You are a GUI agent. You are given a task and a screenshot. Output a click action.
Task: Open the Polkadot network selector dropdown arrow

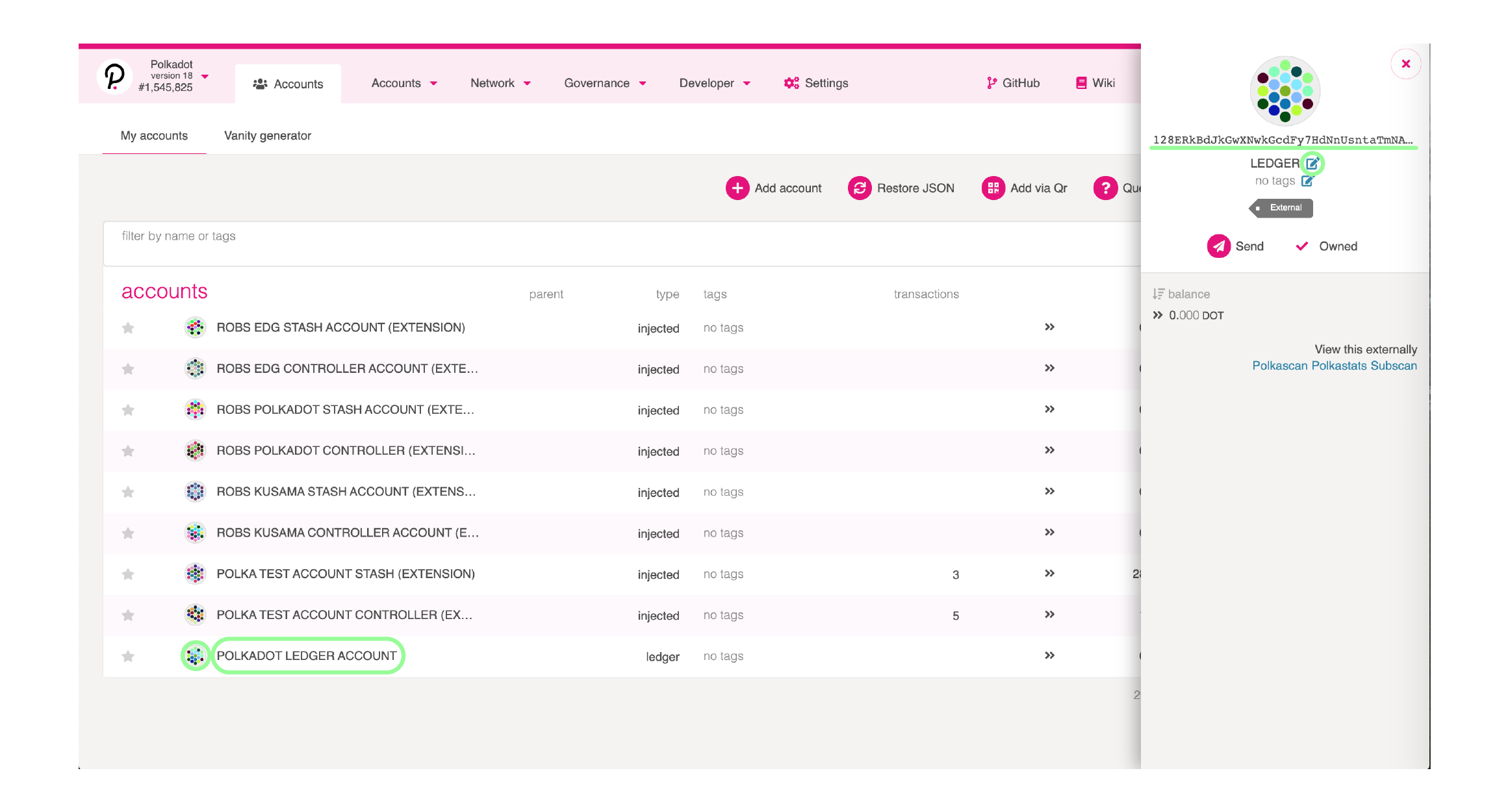point(205,77)
